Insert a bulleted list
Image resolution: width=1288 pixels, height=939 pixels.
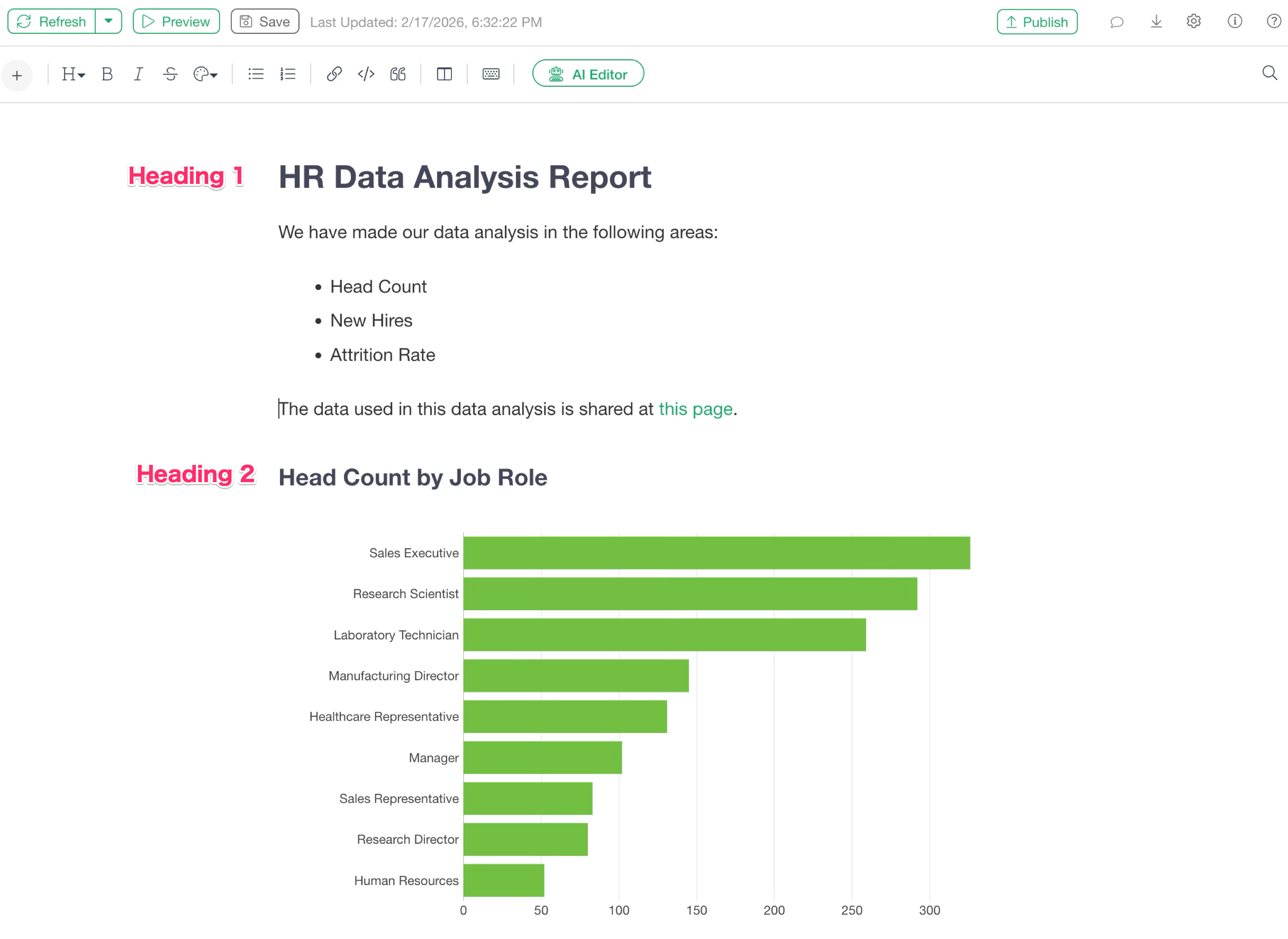point(256,74)
